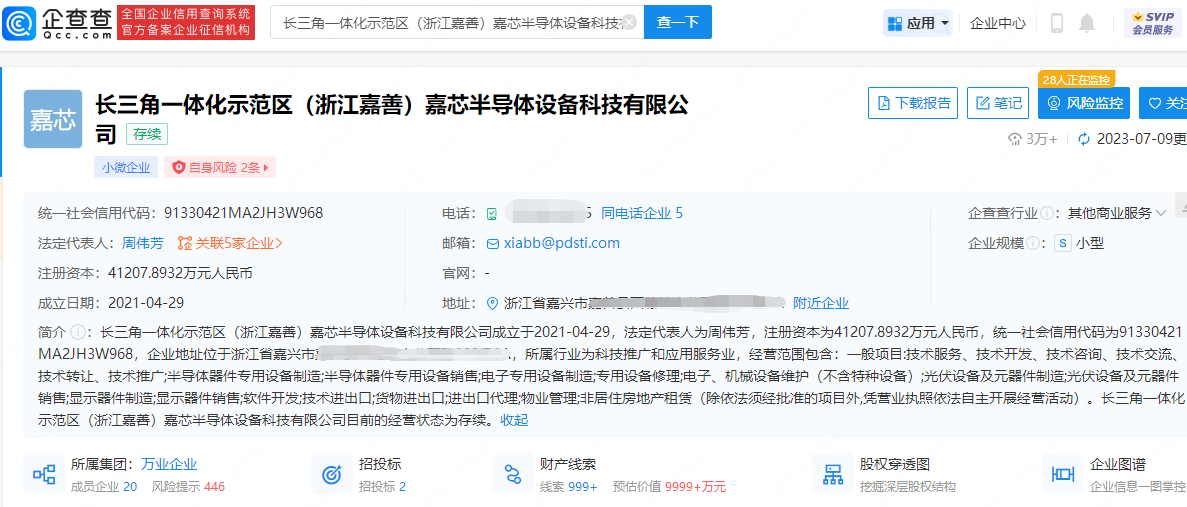Image resolution: width=1187 pixels, height=507 pixels.
Task: Click the scroll-to-top arrow at right edge
Action: tap(1182, 204)
